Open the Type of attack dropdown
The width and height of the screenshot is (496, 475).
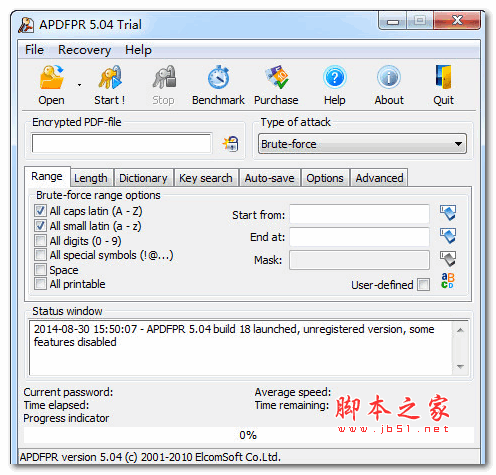[362, 144]
